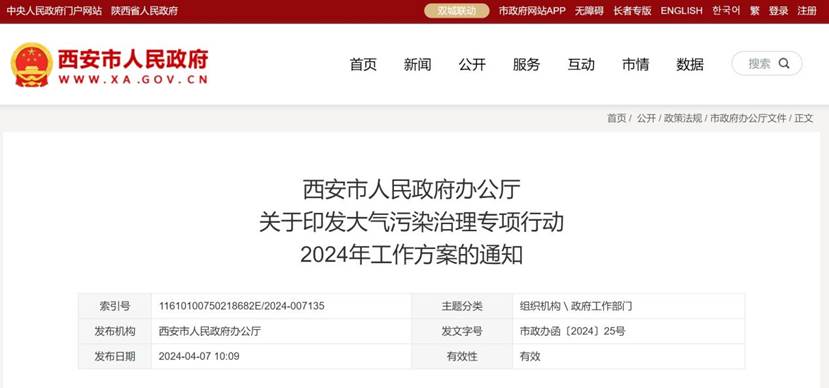This screenshot has height=388, width=829.
Task: Open the 首页 navigation item
Action: (363, 64)
